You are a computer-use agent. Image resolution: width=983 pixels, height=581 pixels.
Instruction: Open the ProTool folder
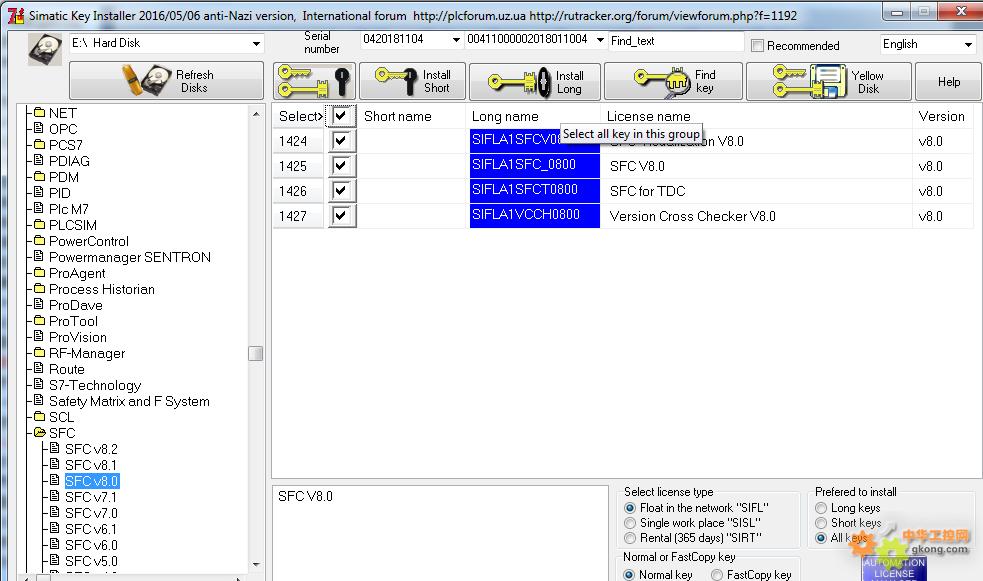tap(73, 321)
